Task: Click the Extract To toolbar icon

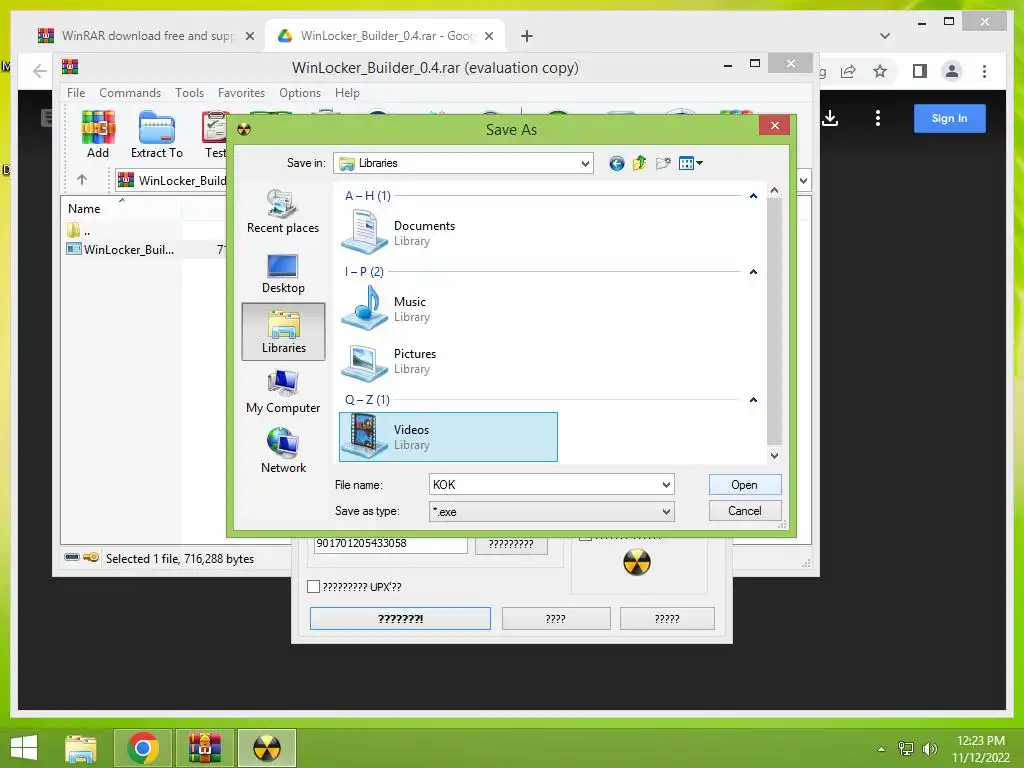Action: [x=157, y=134]
